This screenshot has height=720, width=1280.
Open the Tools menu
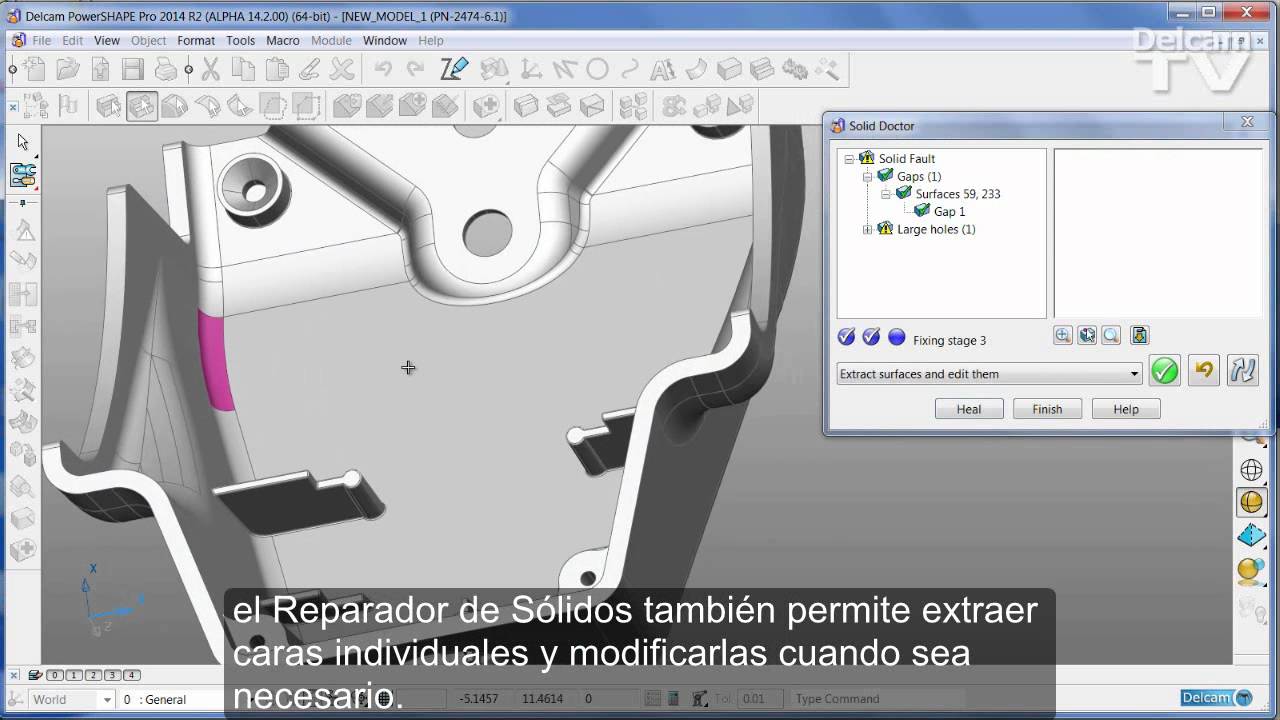[240, 41]
